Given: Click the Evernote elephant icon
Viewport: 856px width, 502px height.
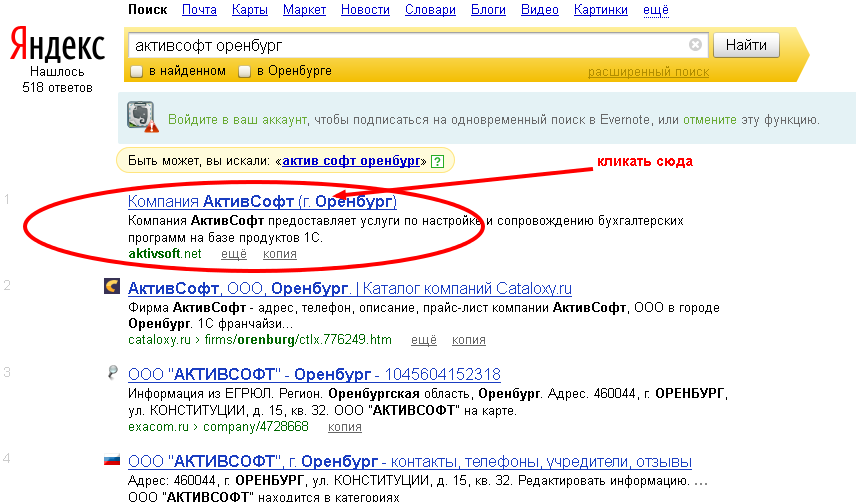Looking at the screenshot, I should click(x=142, y=116).
